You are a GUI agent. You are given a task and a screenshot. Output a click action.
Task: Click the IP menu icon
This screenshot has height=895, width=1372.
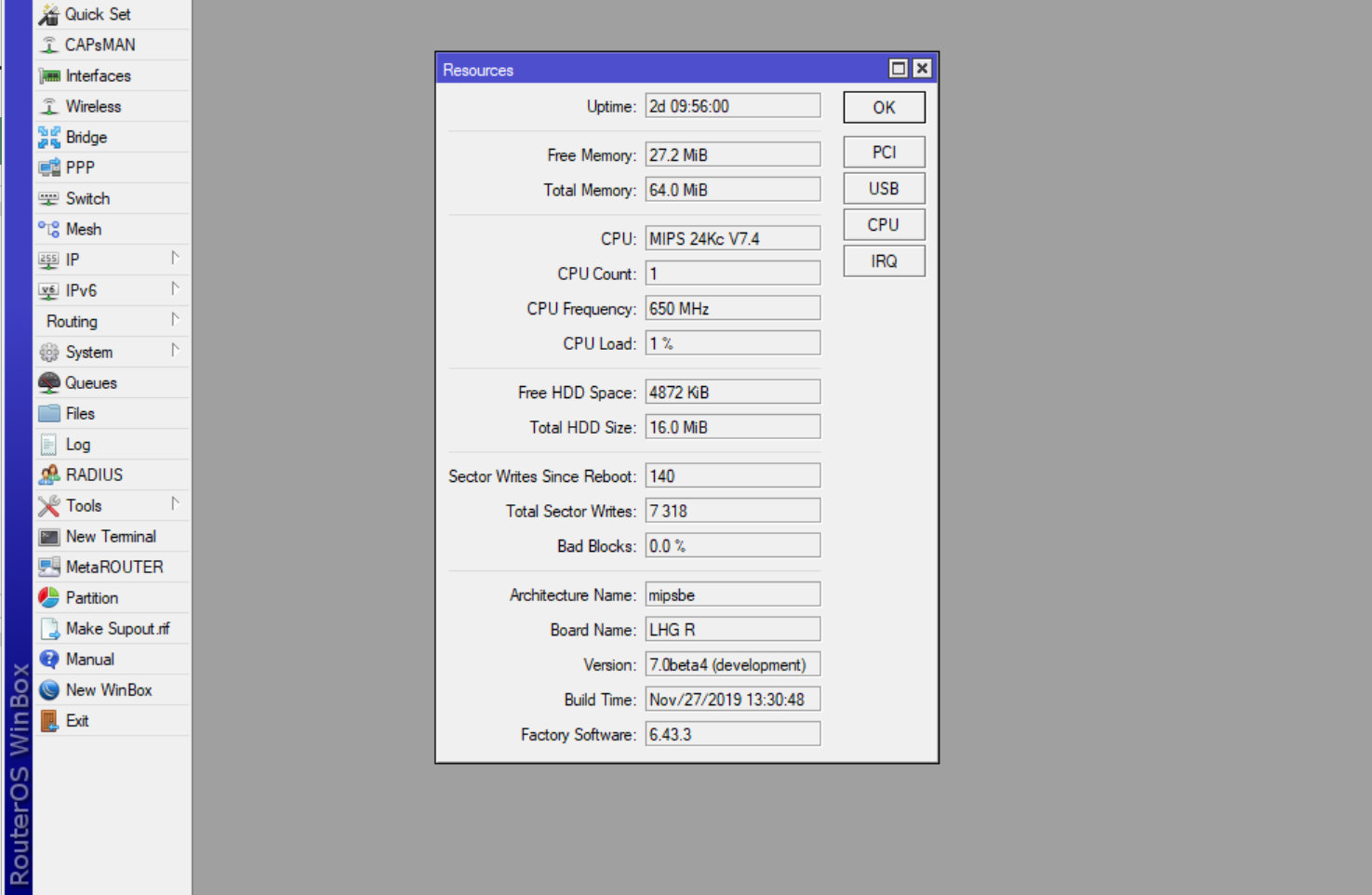[x=48, y=260]
